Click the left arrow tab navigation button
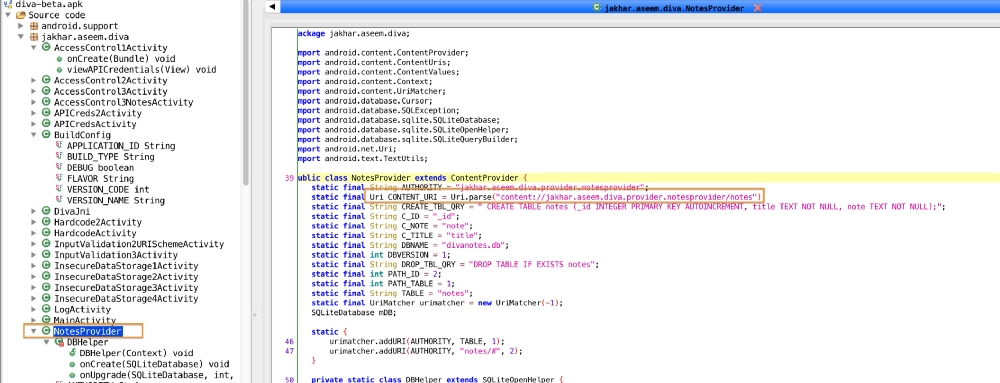The width and height of the screenshot is (1000, 383). pyautogui.click(x=272, y=7)
